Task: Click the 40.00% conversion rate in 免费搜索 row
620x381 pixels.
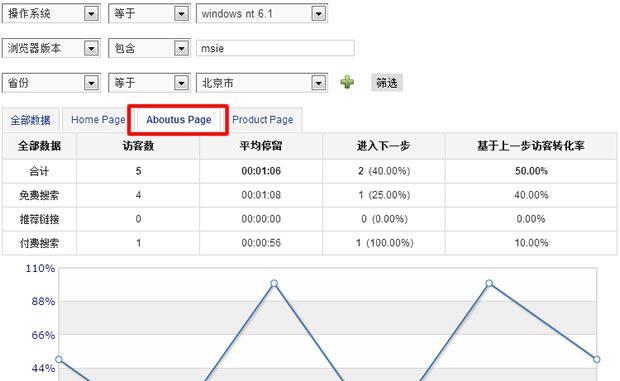Action: click(x=531, y=195)
